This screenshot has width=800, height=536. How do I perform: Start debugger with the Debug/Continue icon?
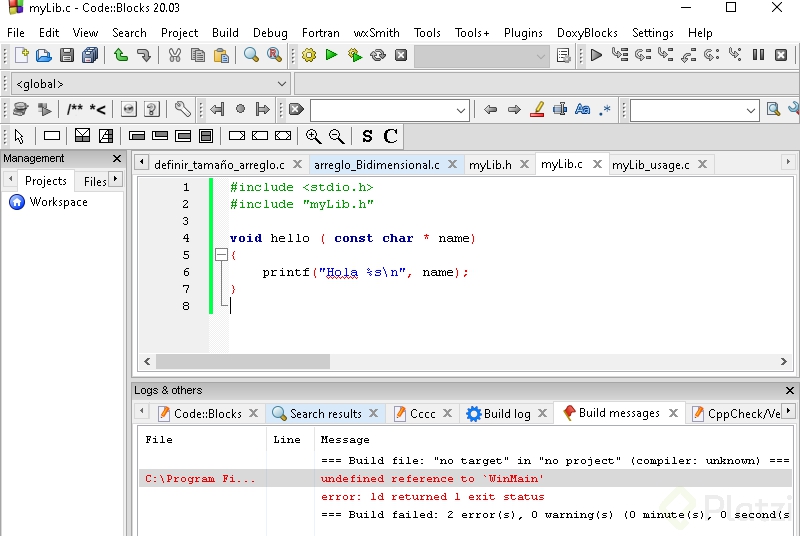(x=596, y=55)
